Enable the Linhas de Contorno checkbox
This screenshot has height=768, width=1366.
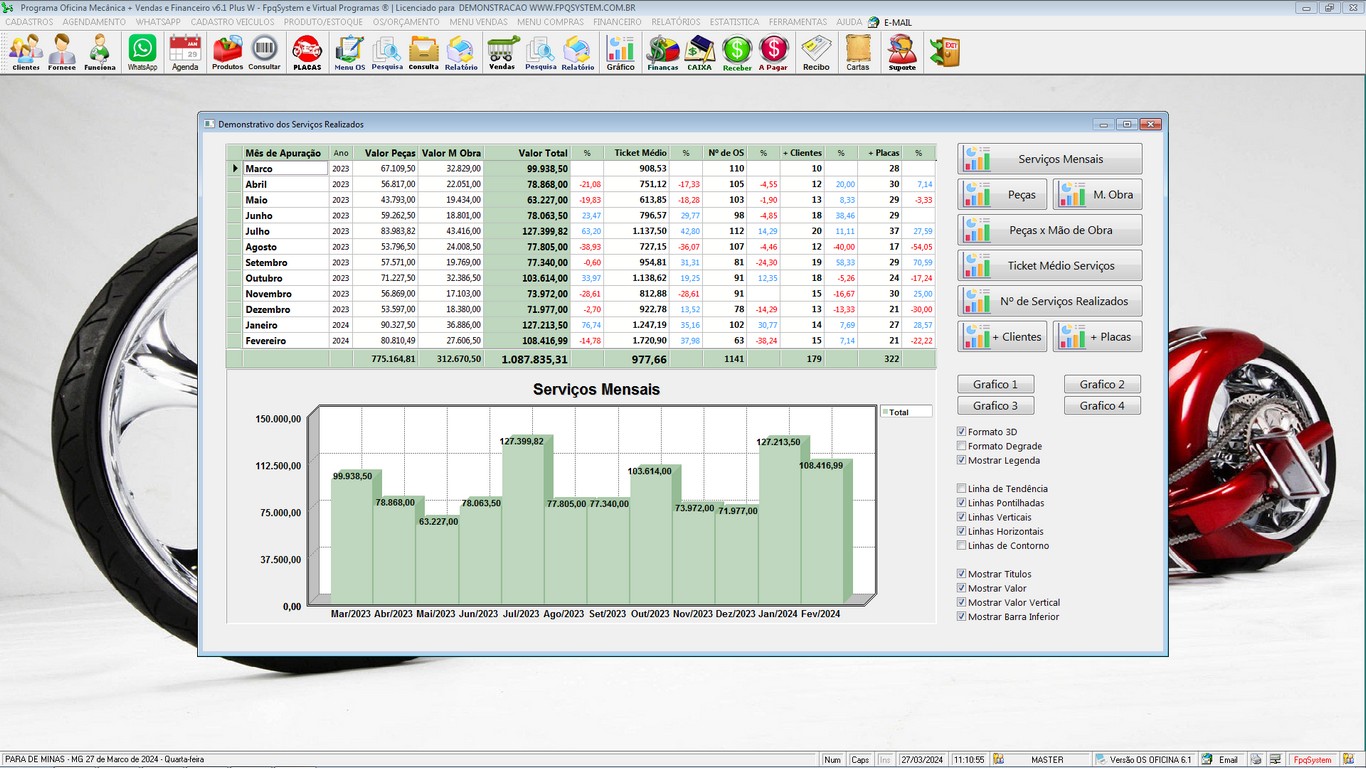[962, 545]
